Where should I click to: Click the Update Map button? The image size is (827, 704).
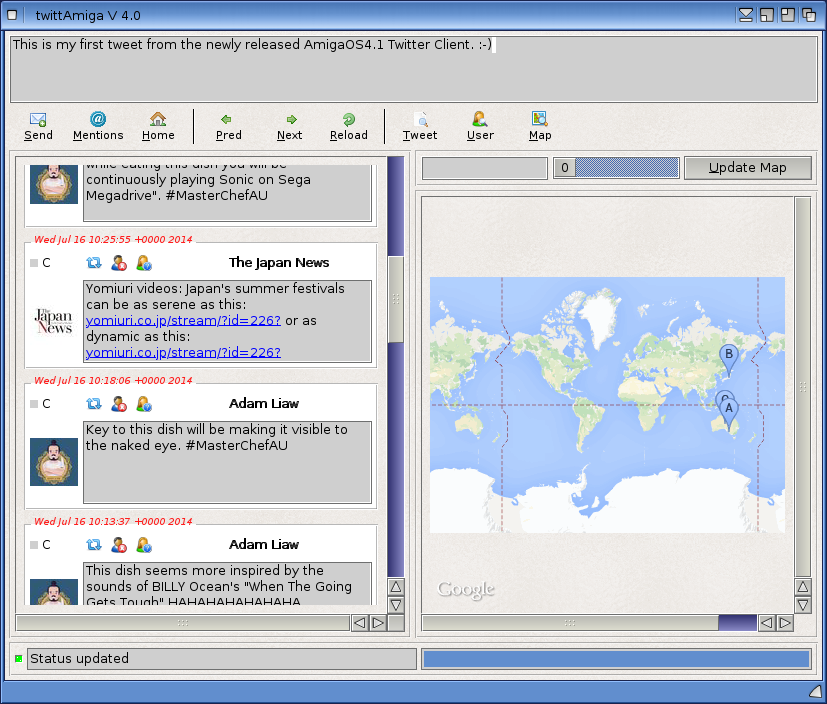(x=747, y=168)
